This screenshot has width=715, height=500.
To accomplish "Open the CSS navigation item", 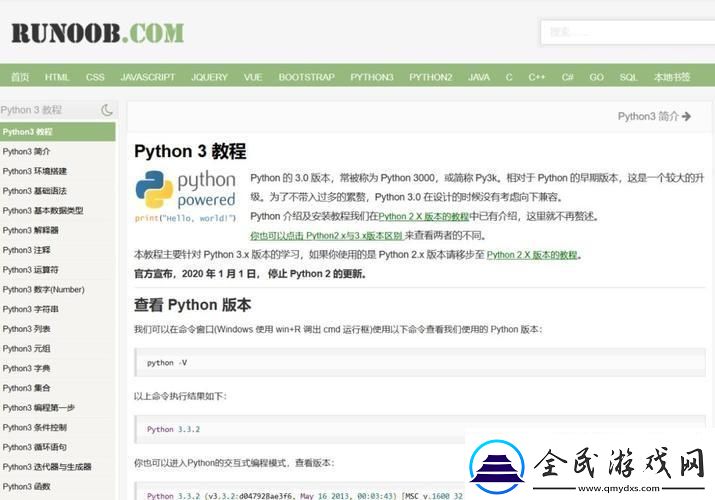I will [x=95, y=77].
